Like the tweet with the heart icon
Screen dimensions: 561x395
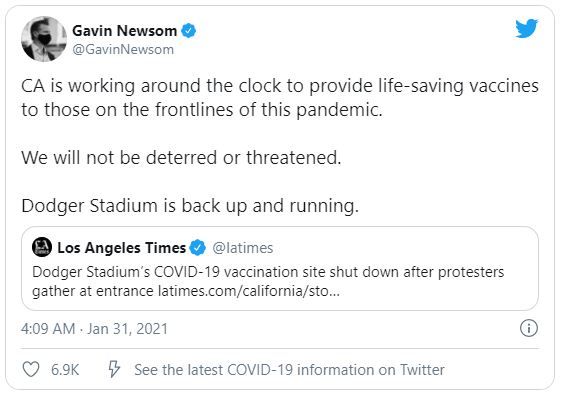[x=31, y=369]
